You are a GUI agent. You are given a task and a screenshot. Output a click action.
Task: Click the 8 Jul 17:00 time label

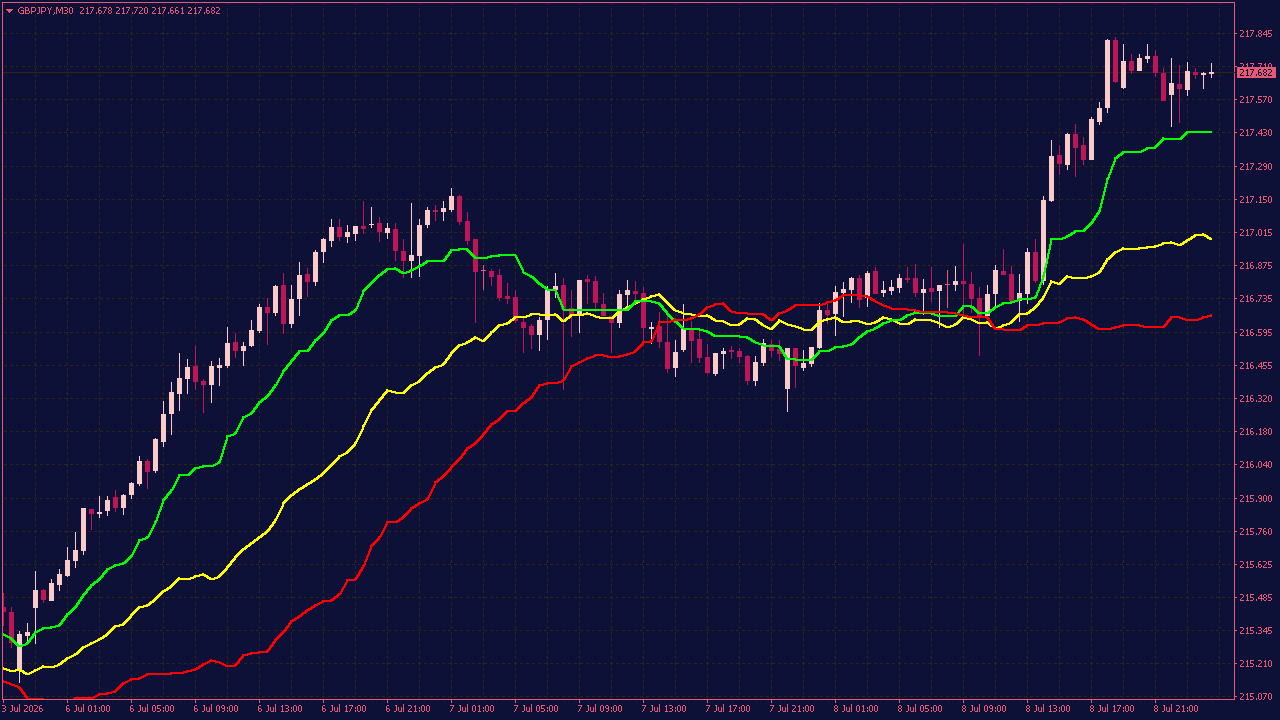pyautogui.click(x=1112, y=709)
